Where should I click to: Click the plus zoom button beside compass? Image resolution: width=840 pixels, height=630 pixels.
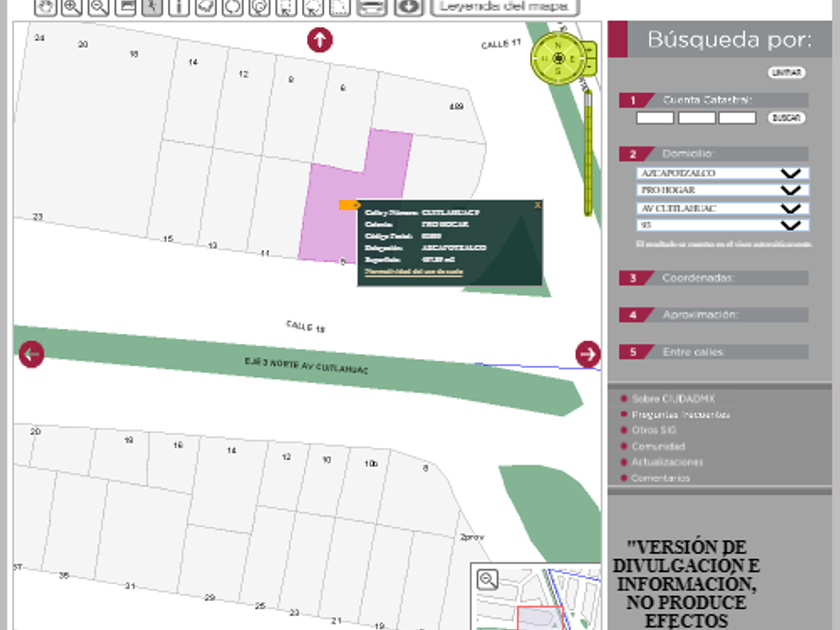pyautogui.click(x=589, y=50)
